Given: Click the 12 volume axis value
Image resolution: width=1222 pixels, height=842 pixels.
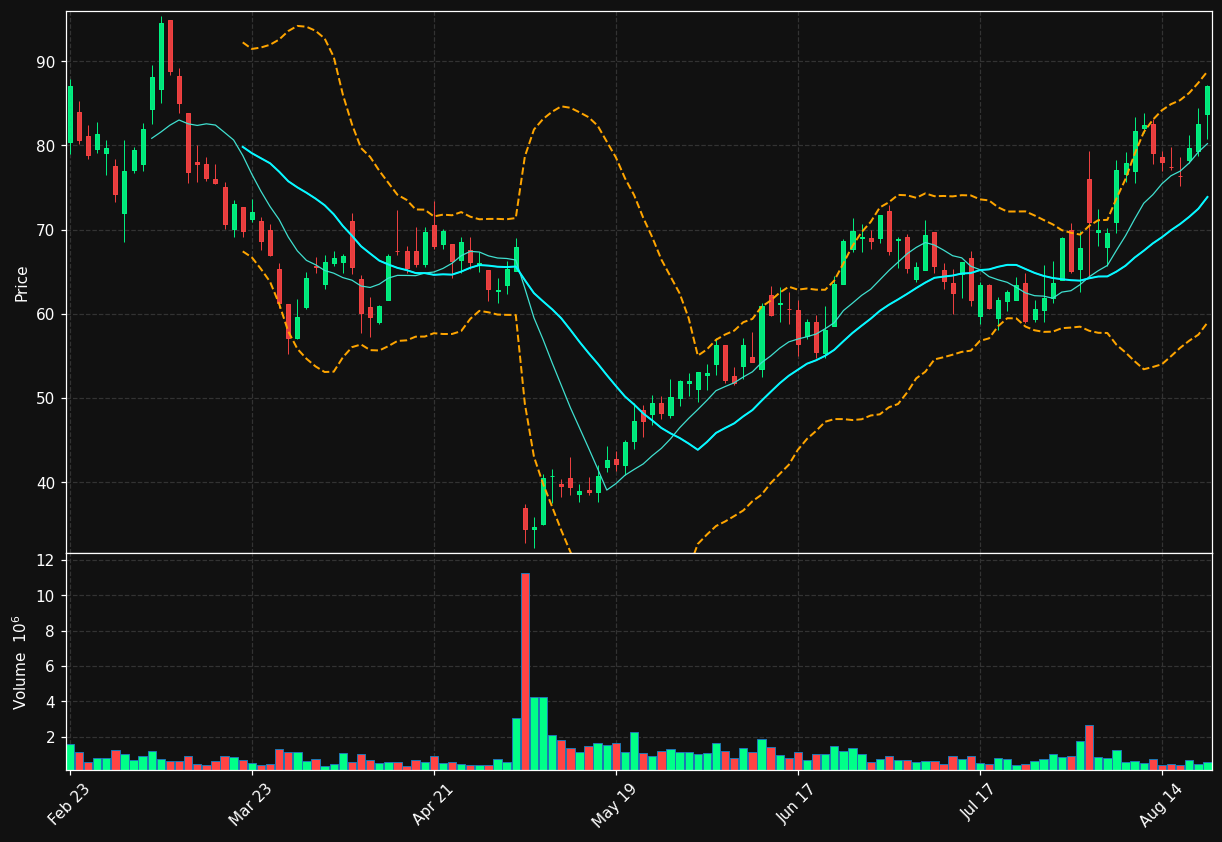Looking at the screenshot, I should (46, 560).
